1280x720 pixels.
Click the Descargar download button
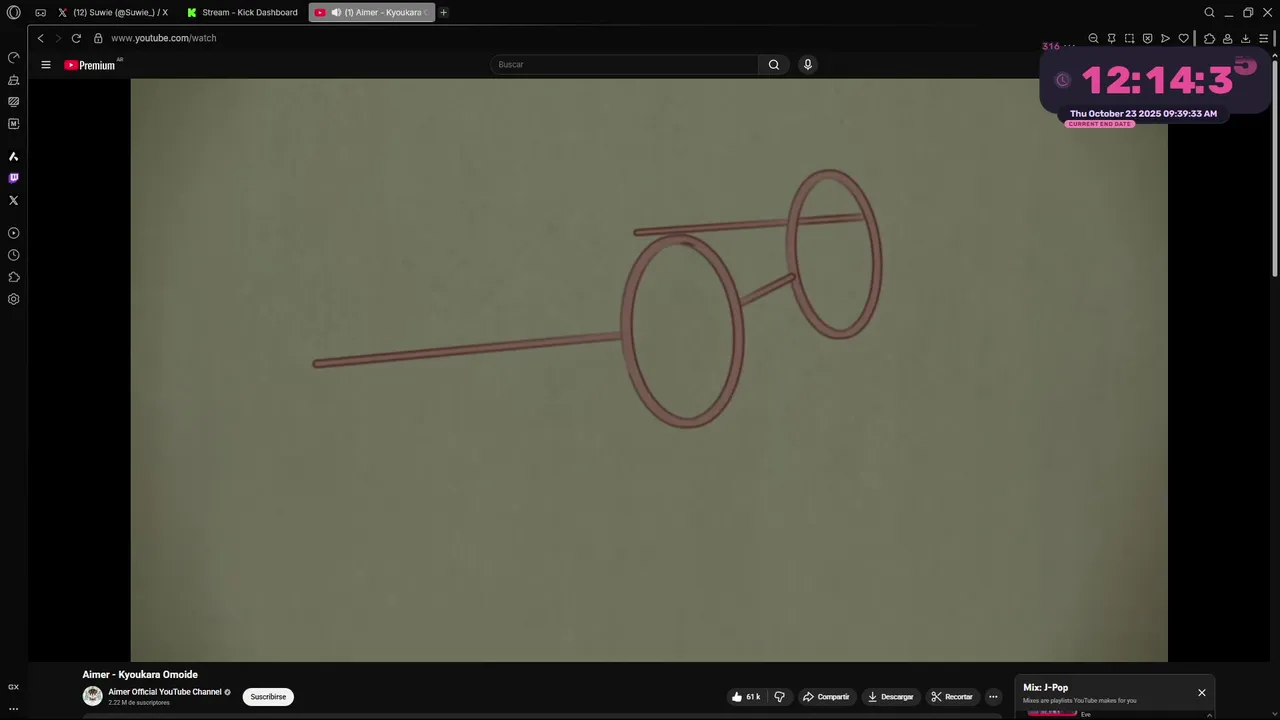pos(890,697)
